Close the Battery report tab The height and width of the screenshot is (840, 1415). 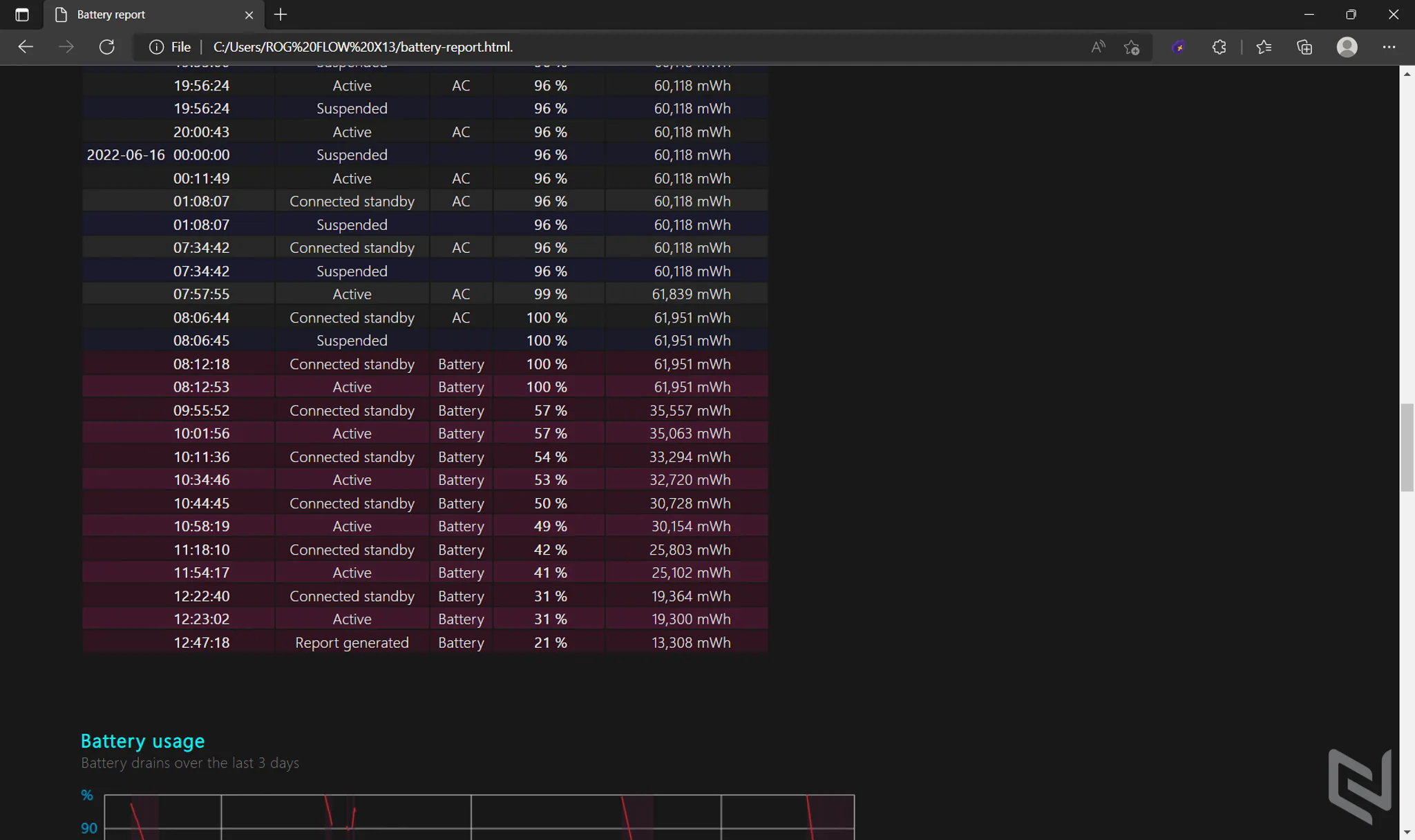click(249, 15)
